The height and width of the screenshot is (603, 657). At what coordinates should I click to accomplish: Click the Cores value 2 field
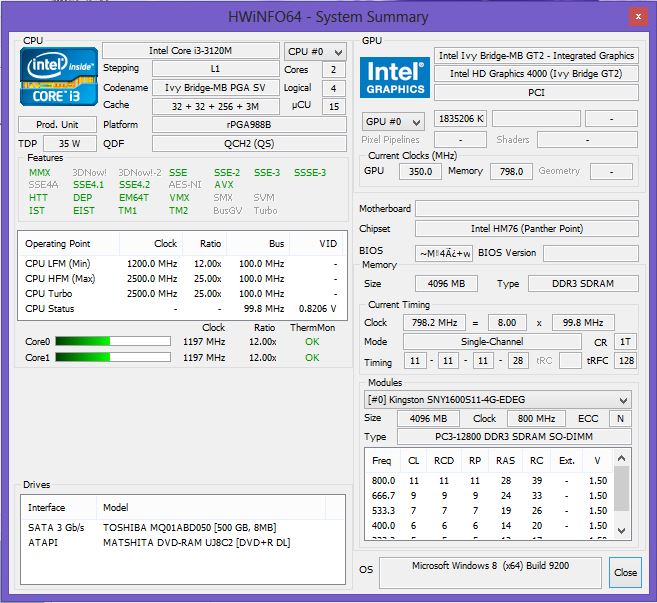click(334, 70)
